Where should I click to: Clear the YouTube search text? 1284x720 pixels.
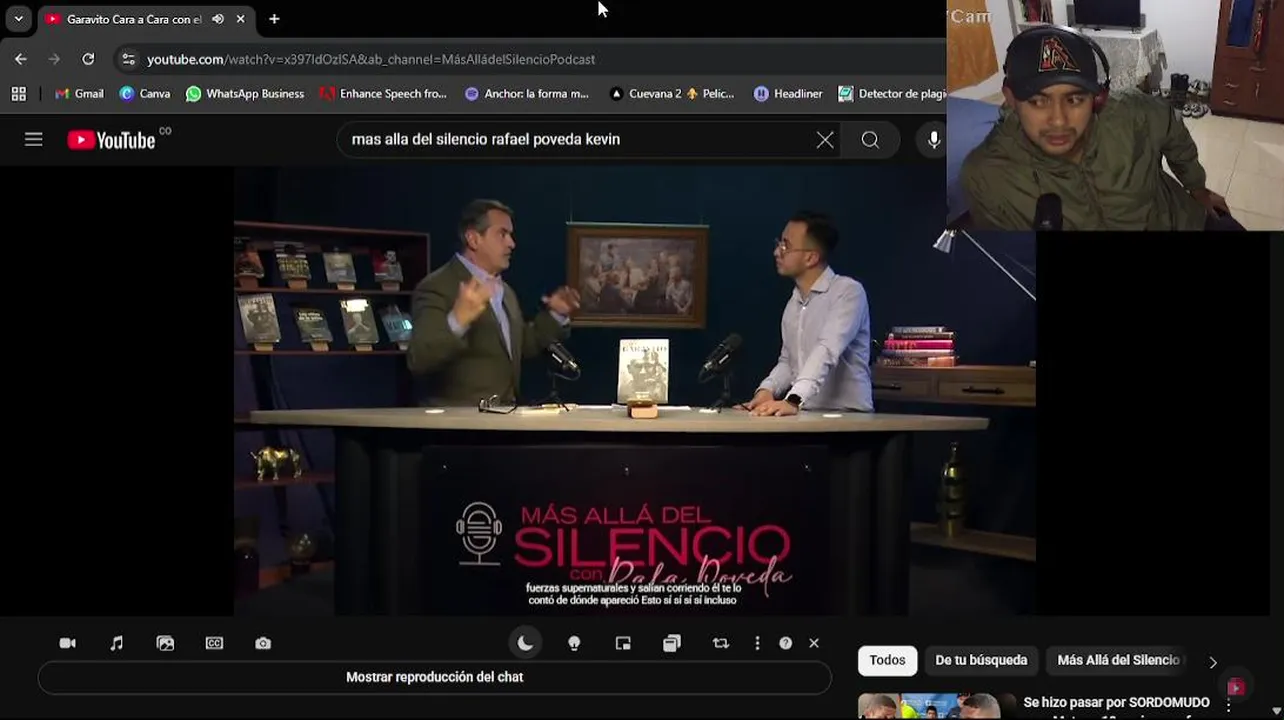(825, 140)
